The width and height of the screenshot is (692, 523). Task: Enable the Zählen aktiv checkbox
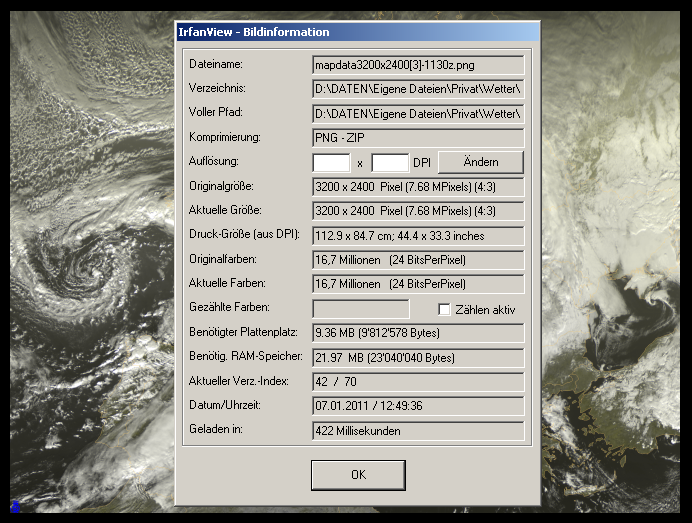tap(445, 310)
